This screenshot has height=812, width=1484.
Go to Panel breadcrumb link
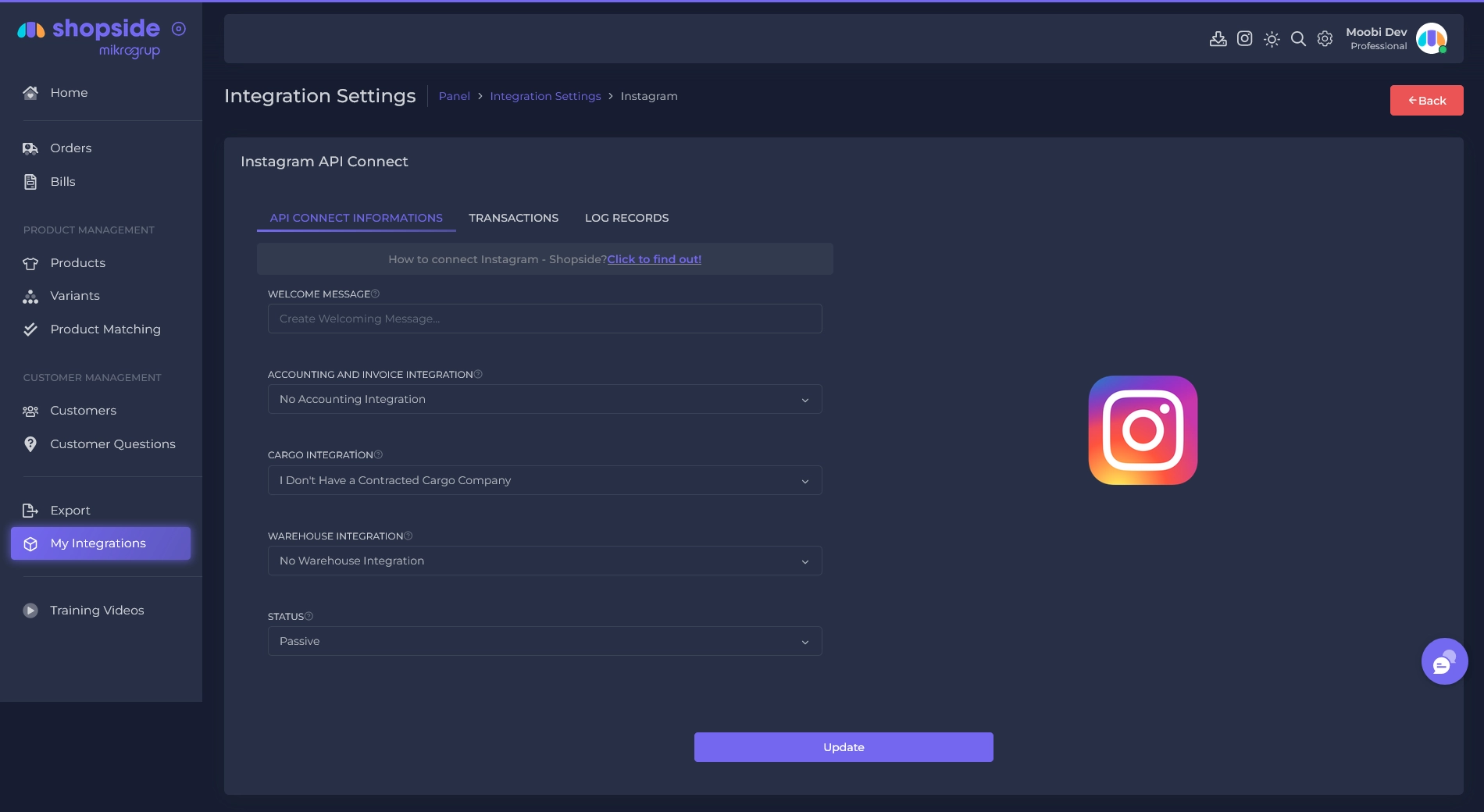point(455,96)
